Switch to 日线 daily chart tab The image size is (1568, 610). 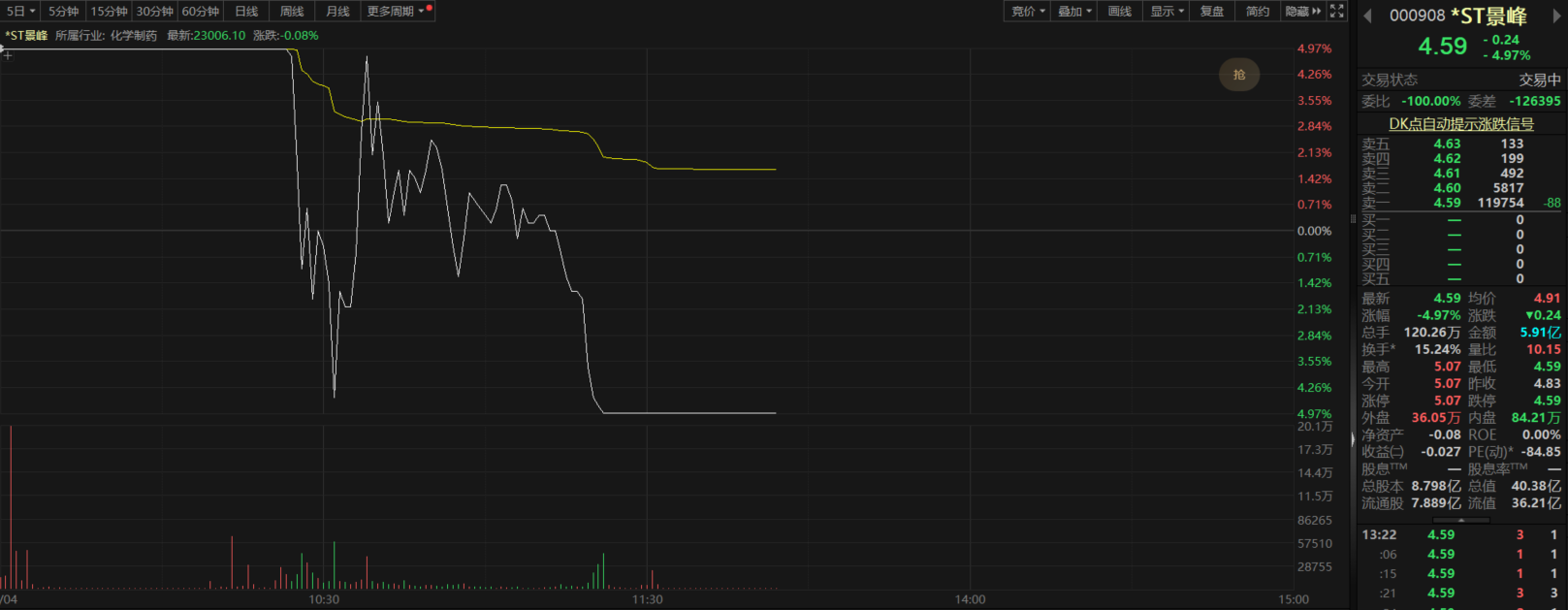(x=246, y=11)
